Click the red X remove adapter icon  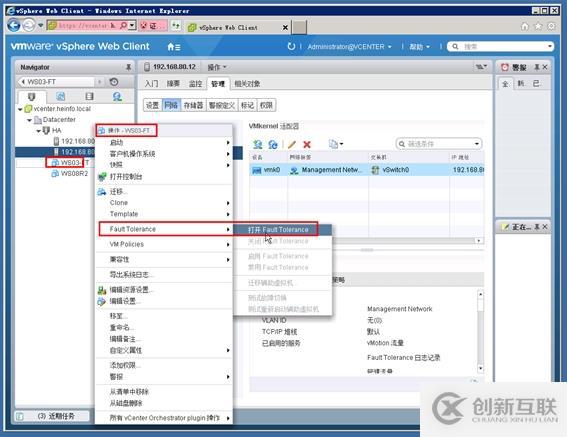[x=307, y=144]
